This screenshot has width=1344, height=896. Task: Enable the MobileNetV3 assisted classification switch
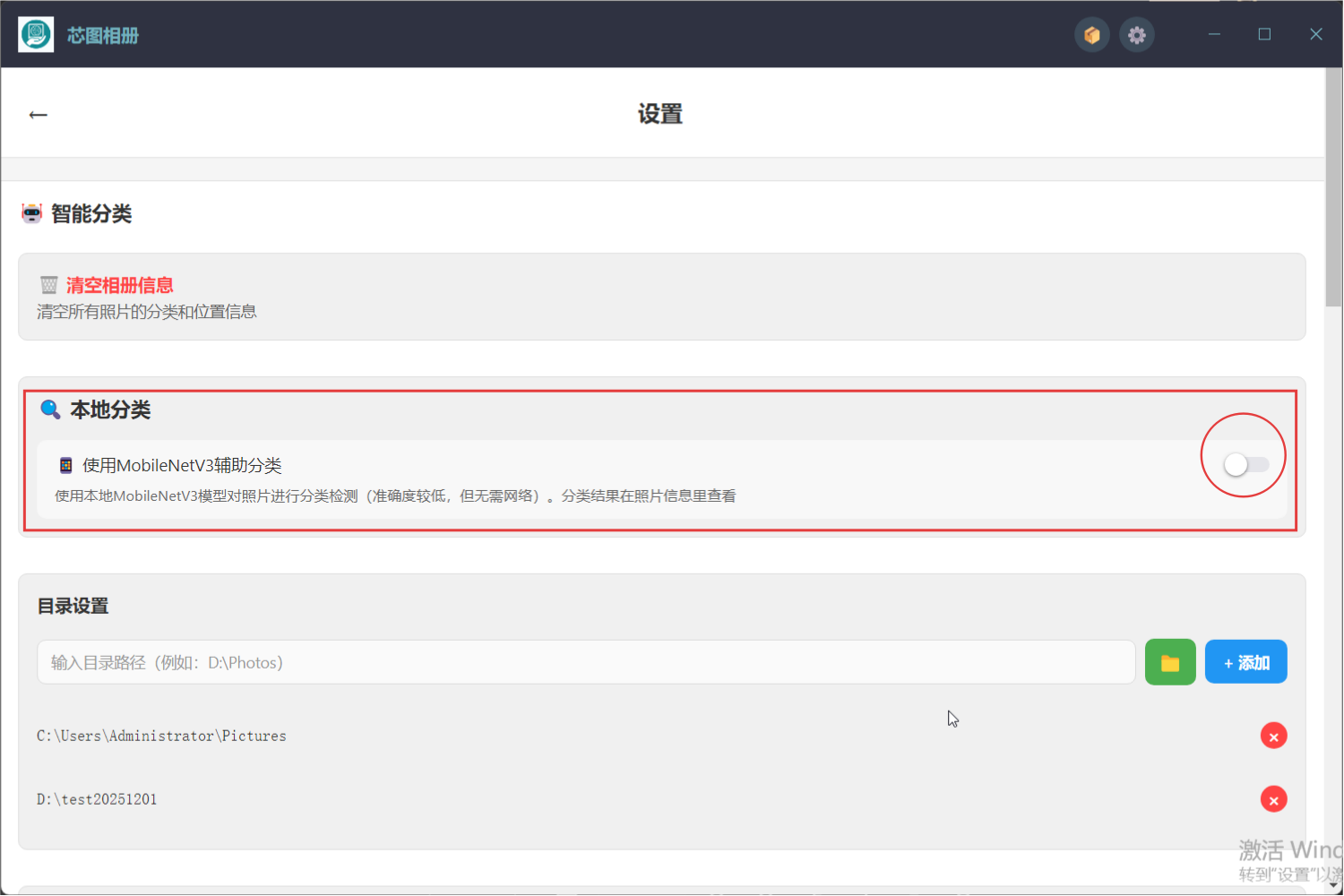1245,464
